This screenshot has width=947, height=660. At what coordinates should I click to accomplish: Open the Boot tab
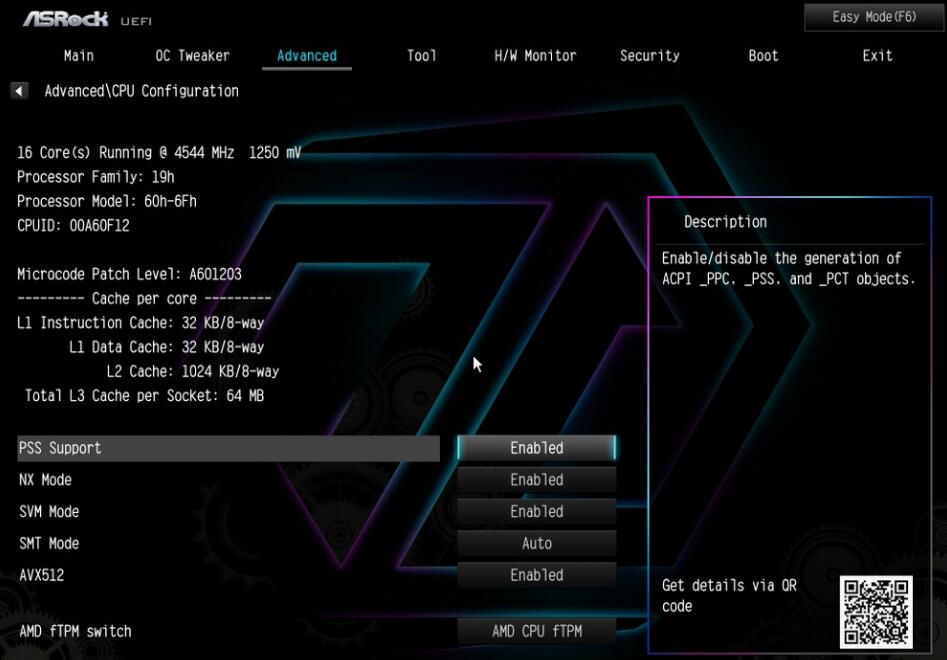point(763,56)
